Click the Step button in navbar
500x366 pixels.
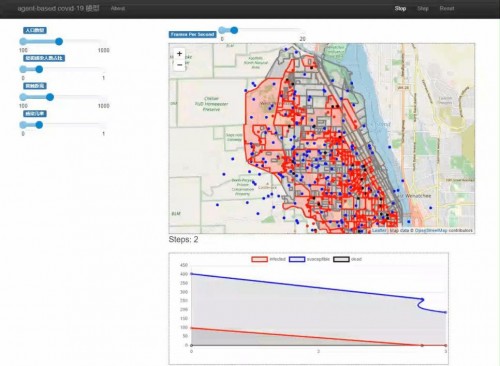pyautogui.click(x=423, y=9)
